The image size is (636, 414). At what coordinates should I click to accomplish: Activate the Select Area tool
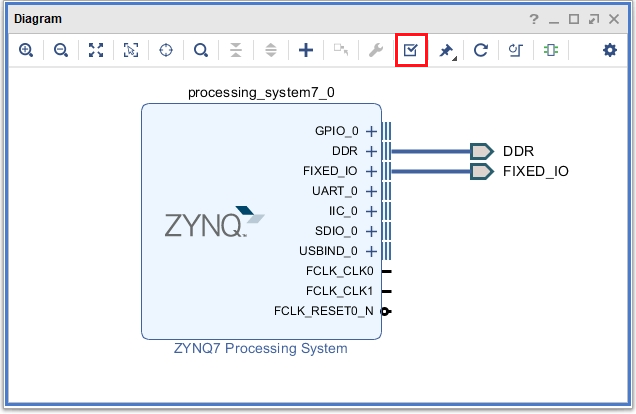pos(131,50)
